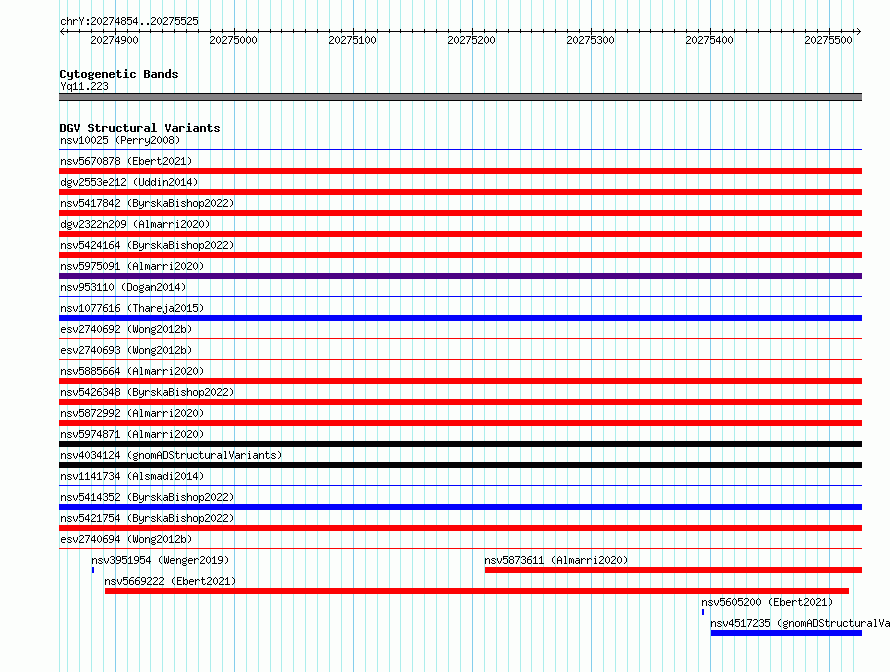Select the nsv5873611 (Almarri2020) label

coord(556,560)
